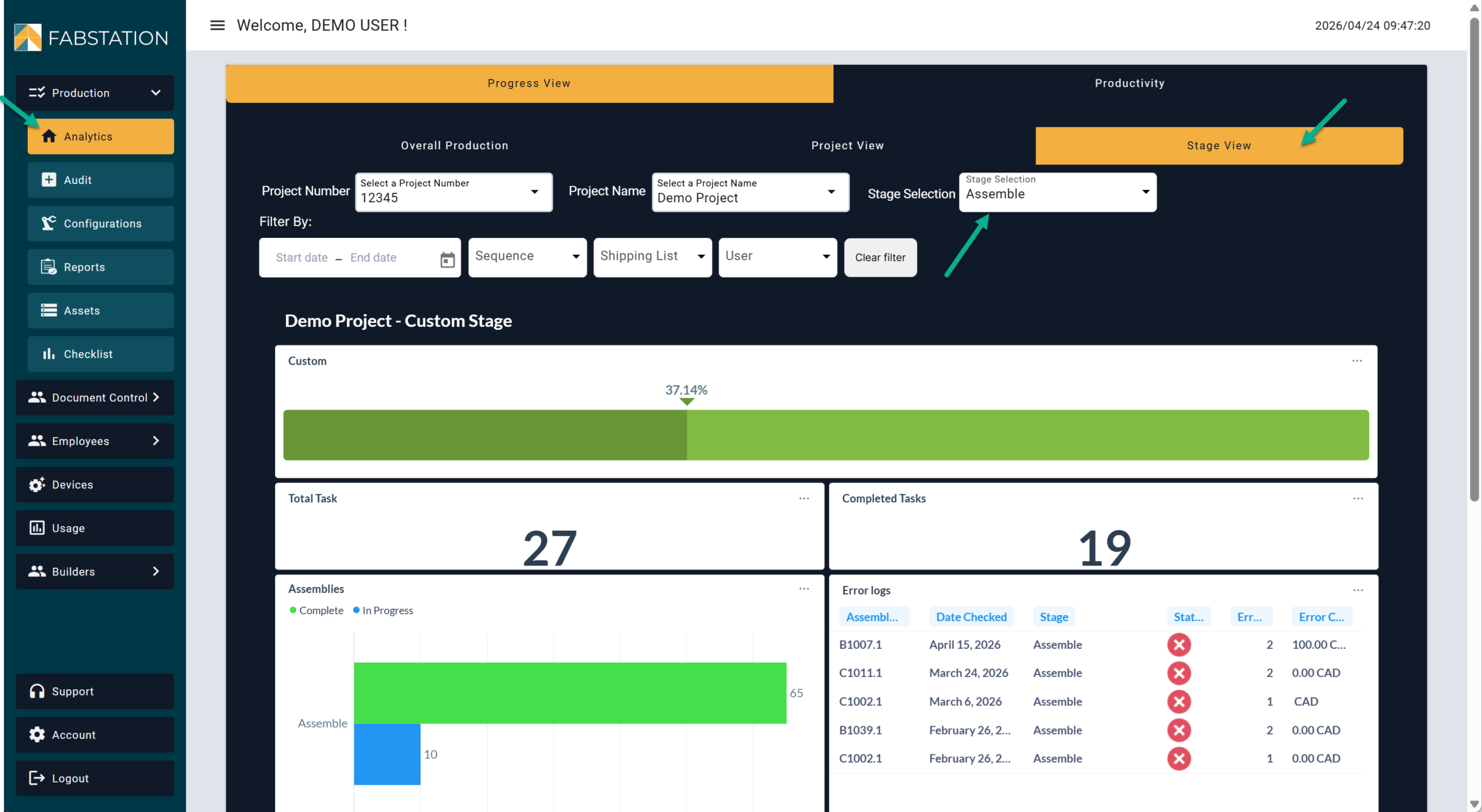The width and height of the screenshot is (1482, 812).
Task: Toggle Complete legend in Assemblies chart
Action: [316, 611]
